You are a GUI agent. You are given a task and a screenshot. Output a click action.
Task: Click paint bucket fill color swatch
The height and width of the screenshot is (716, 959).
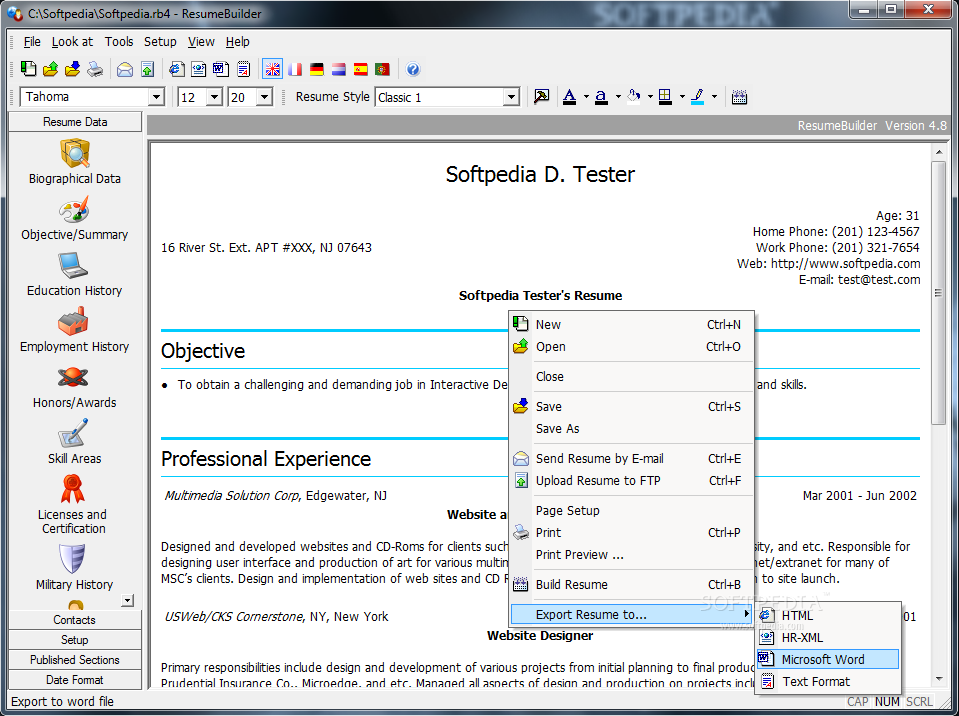pos(634,97)
